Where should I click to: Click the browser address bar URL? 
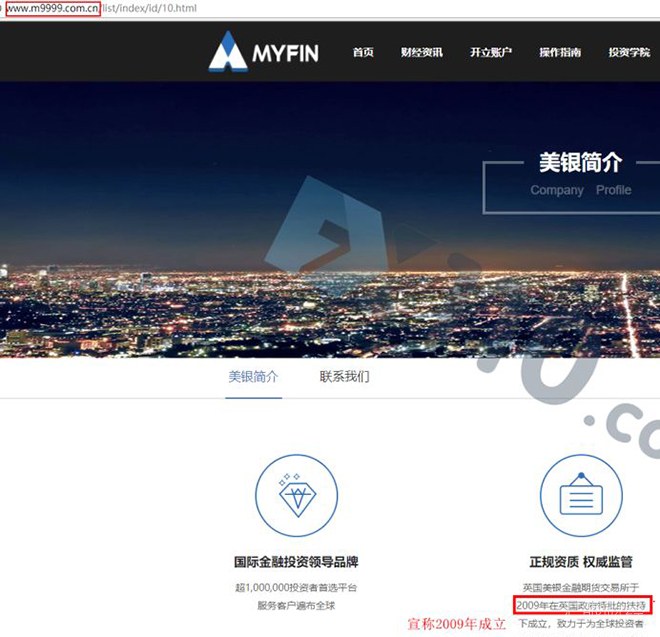(101, 8)
